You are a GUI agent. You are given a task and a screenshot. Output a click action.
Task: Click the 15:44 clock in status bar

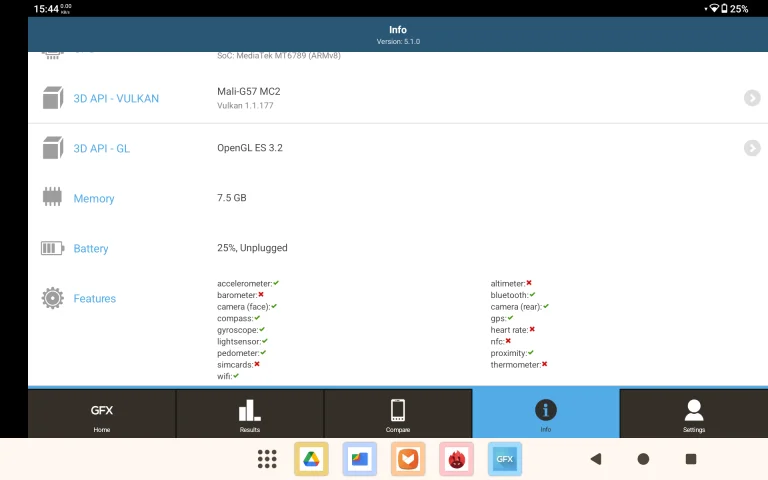coord(46,9)
